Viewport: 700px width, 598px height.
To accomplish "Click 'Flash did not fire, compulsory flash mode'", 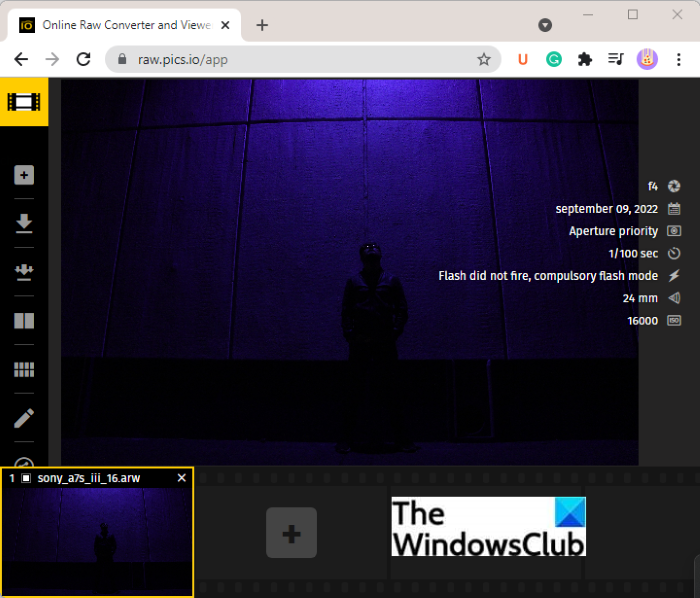I will [x=548, y=276].
